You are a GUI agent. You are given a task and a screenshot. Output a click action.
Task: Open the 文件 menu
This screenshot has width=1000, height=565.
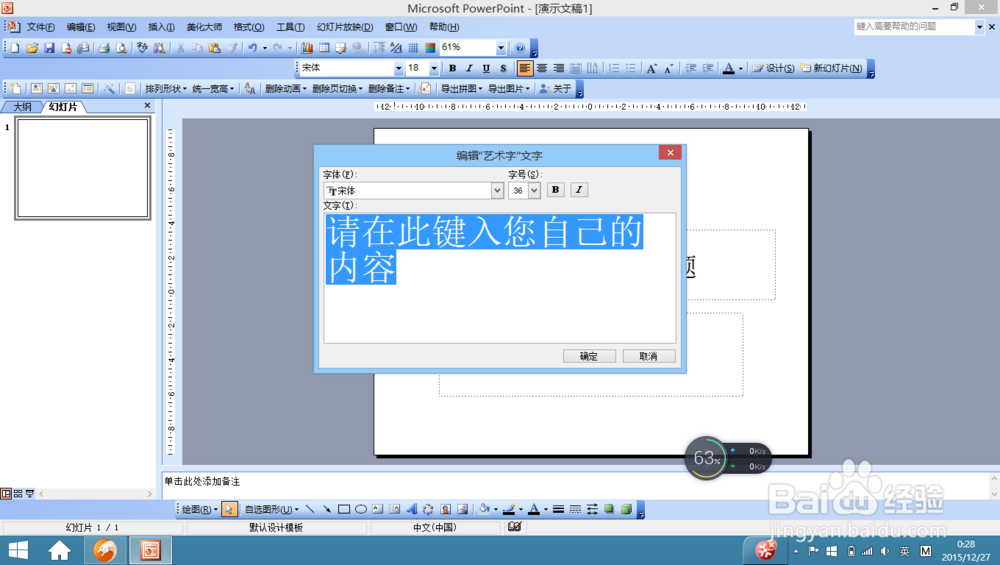(x=40, y=27)
